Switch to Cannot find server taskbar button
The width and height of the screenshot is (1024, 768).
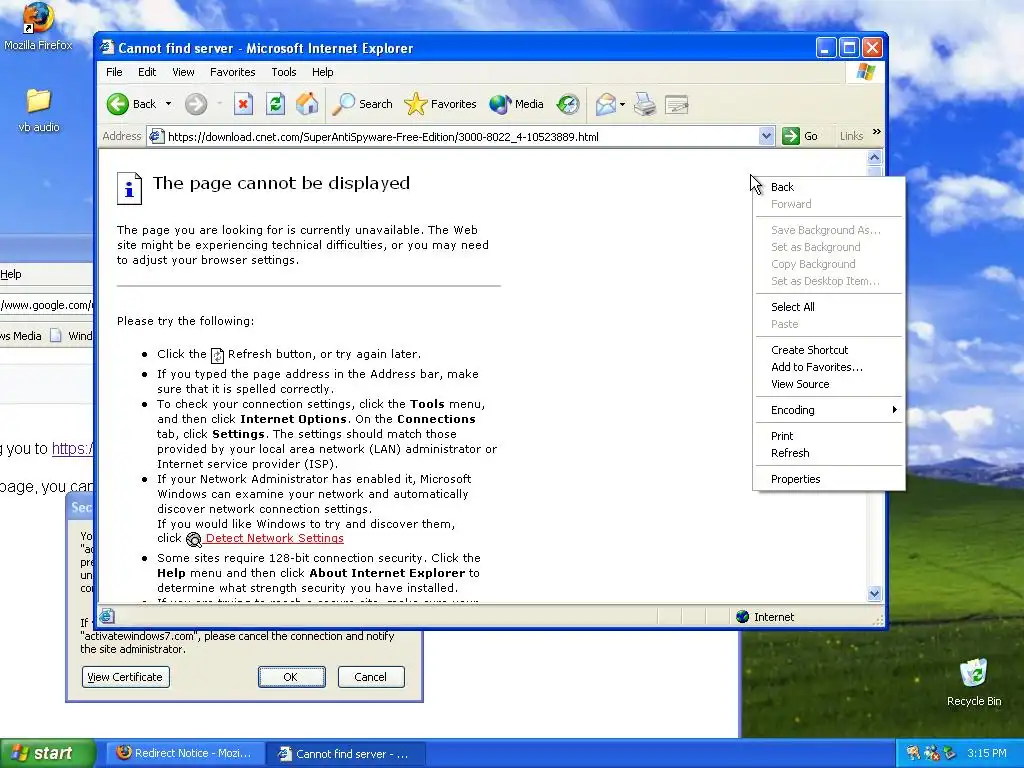click(346, 754)
